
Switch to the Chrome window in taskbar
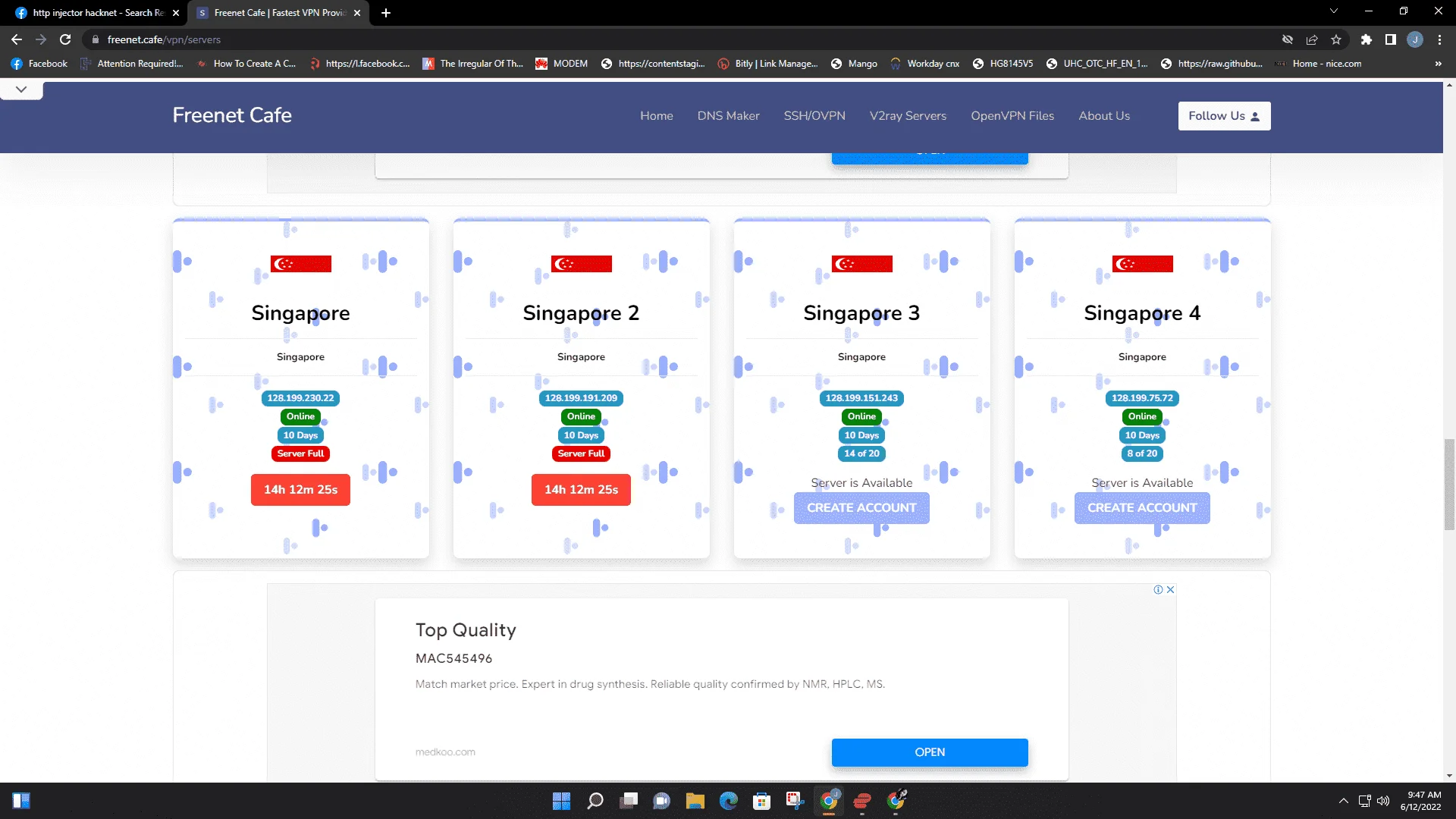[829, 801]
